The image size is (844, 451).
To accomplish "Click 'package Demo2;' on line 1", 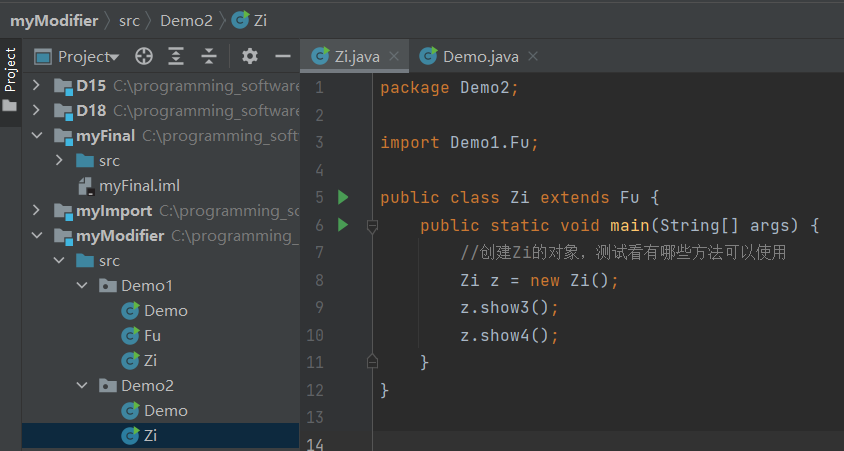I will 449,87.
